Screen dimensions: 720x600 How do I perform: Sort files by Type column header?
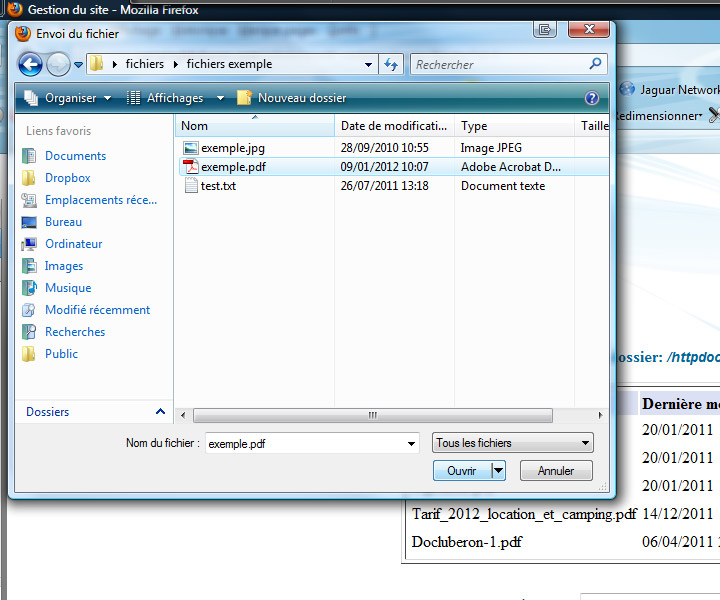coord(474,126)
